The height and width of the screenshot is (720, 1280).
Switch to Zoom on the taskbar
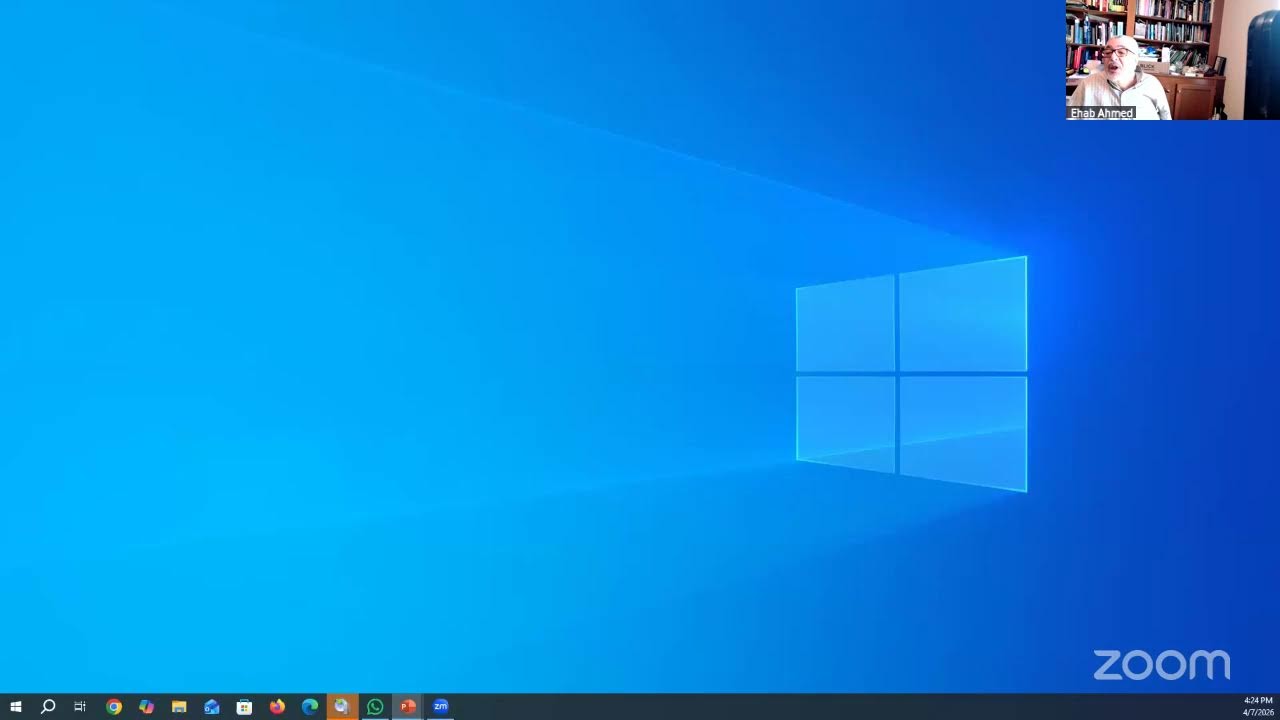pos(440,707)
